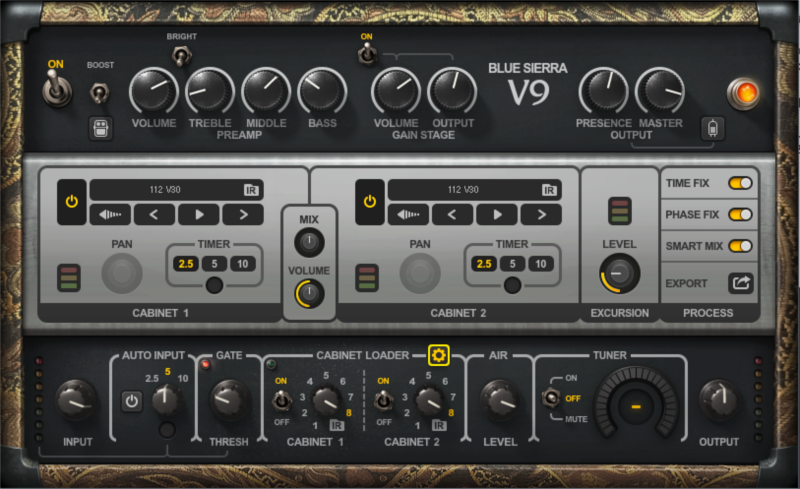The width and height of the screenshot is (800, 489).
Task: Flip the Boost toggle switch
Action: [99, 93]
